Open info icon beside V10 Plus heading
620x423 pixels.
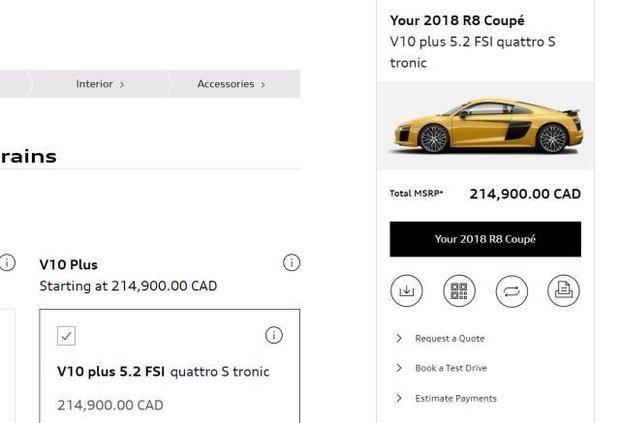point(291,263)
